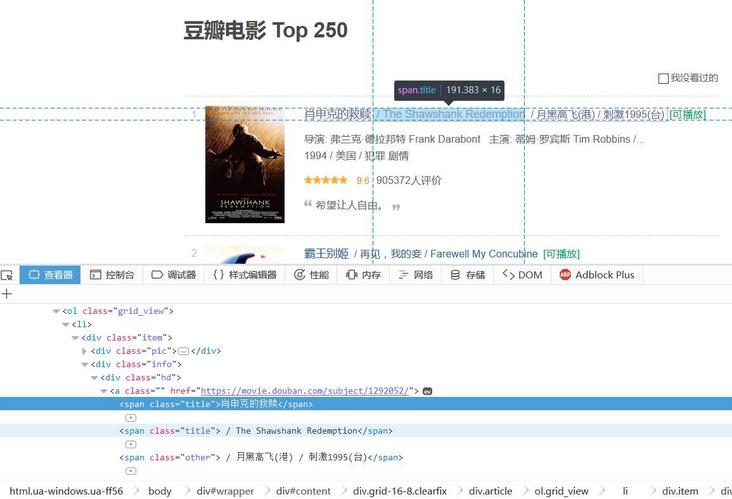Click div#content breadcrumb
732x499 pixels.
[303, 491]
